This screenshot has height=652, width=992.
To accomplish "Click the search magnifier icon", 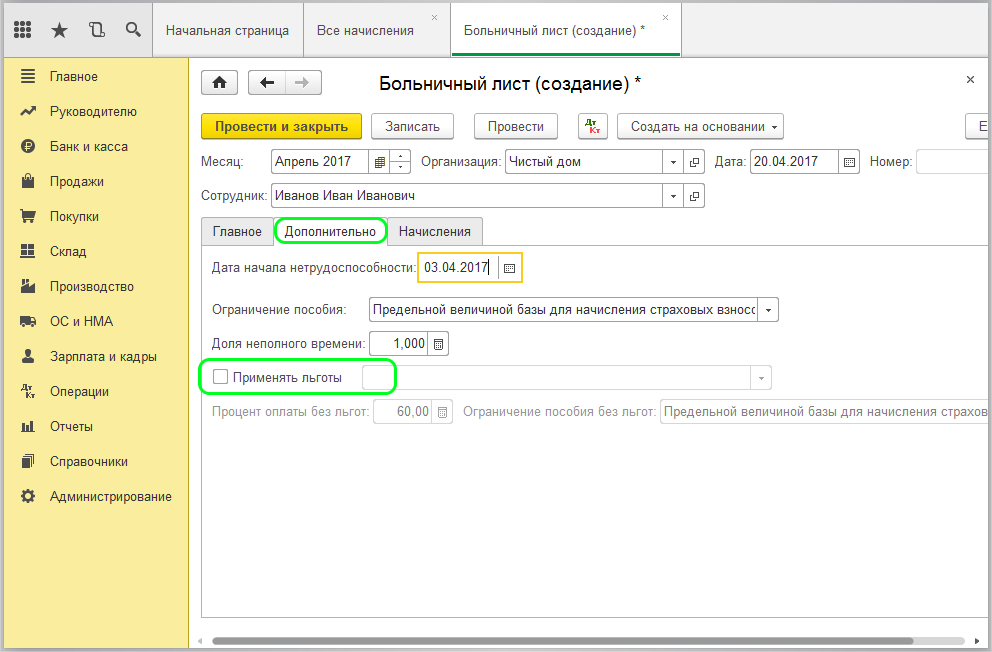I will click(133, 30).
